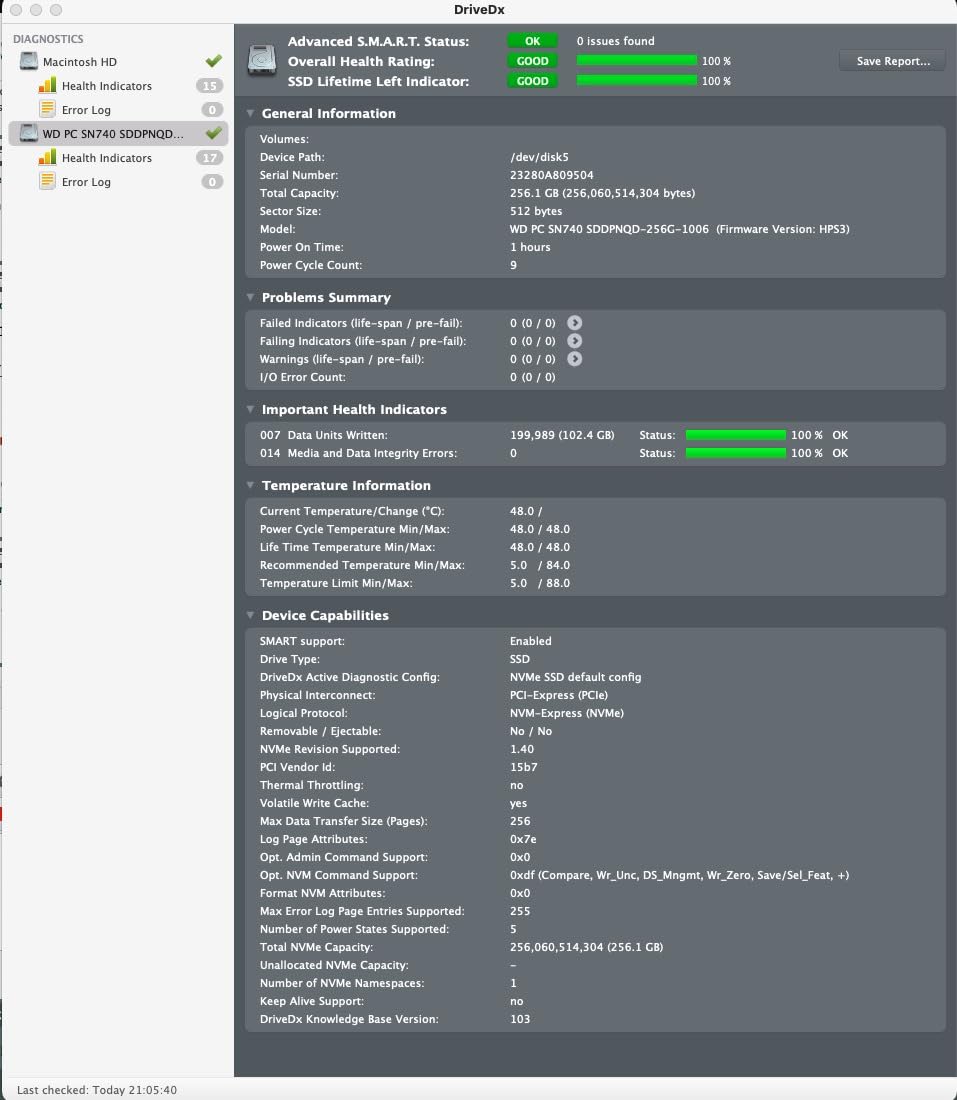
Task: Click the Total Capacity value 256.1 GB
Action: coord(602,193)
